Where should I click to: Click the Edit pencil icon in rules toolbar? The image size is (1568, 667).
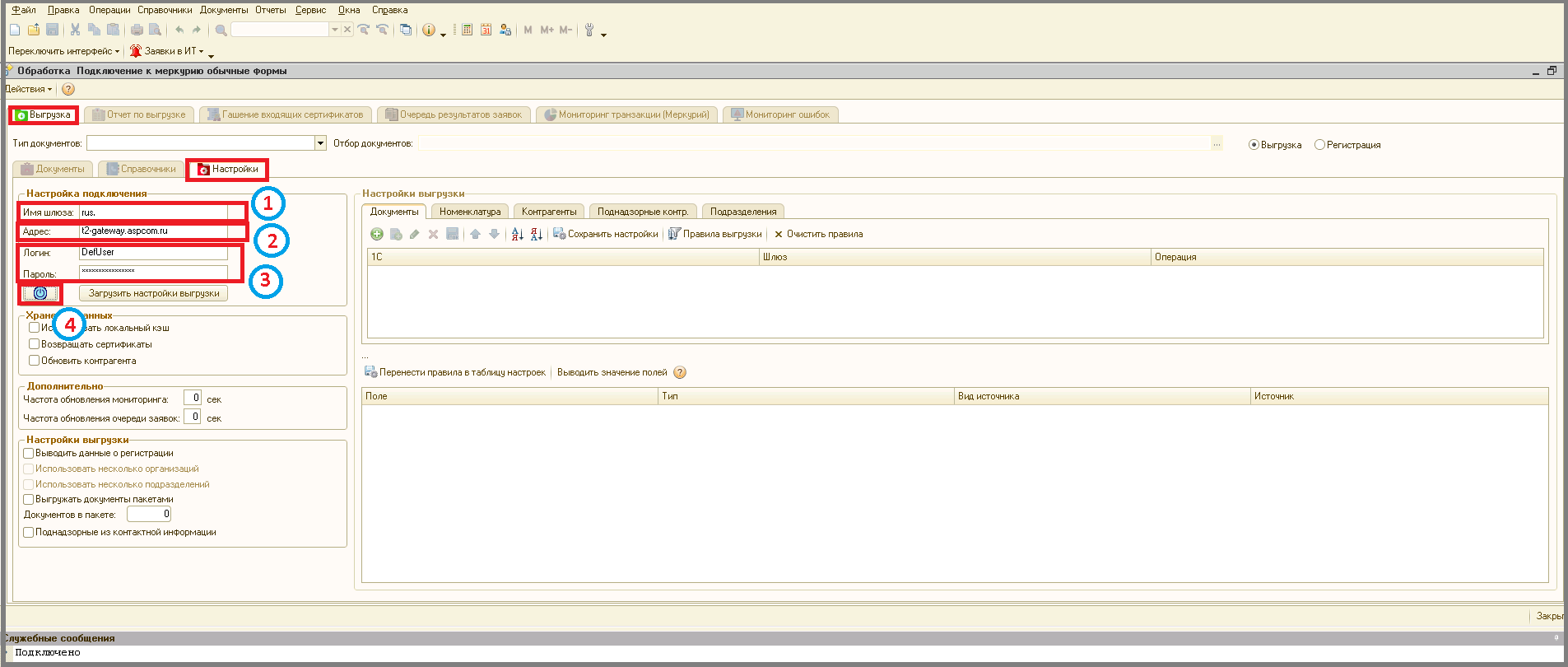point(414,234)
